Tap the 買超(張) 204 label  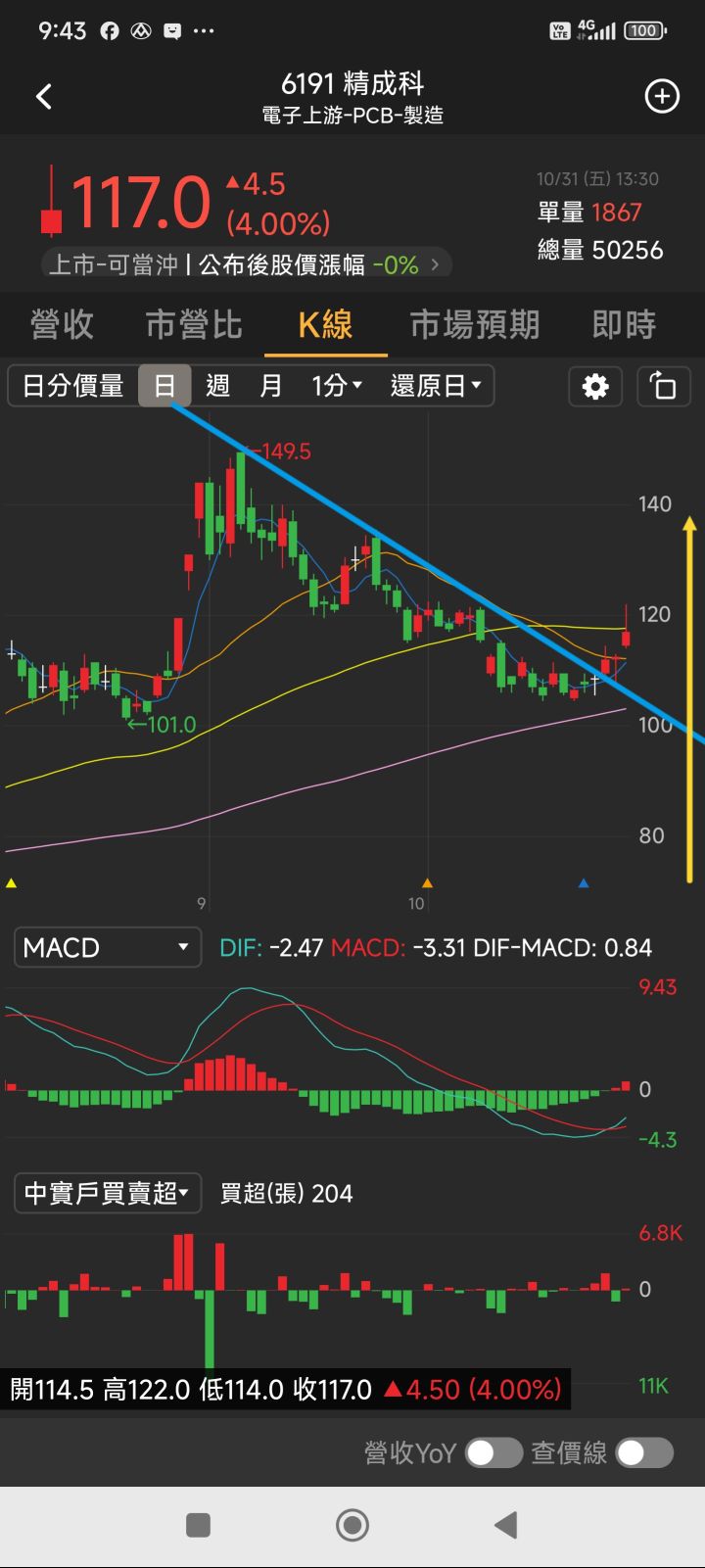pyautogui.click(x=286, y=1193)
